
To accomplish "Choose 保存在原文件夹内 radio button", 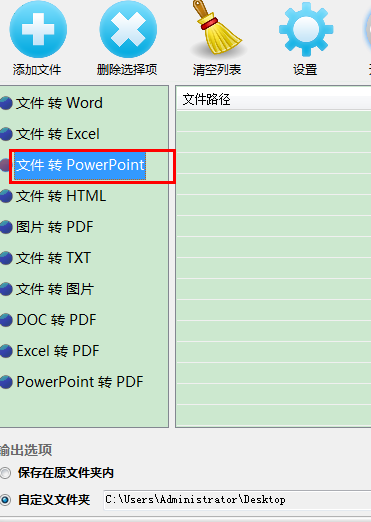I will [x=5, y=473].
